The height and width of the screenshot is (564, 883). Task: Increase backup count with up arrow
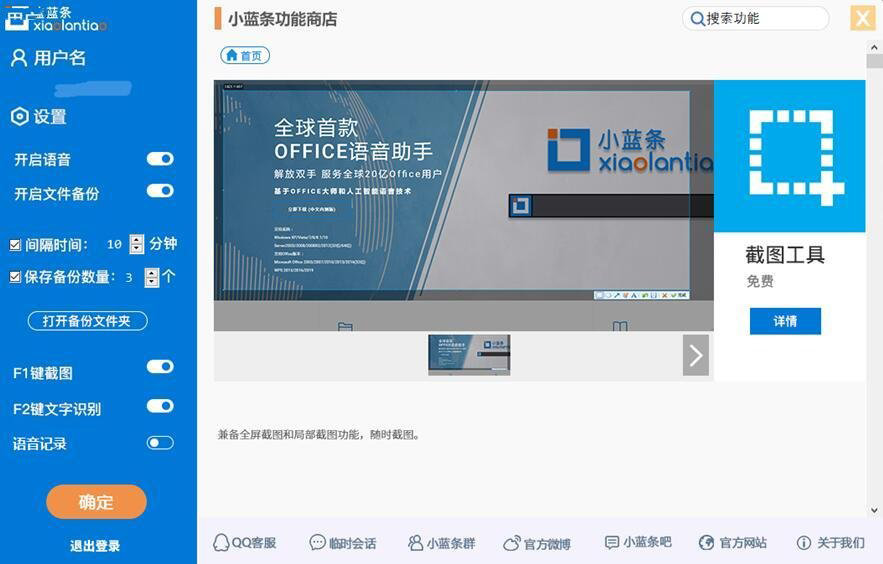point(151,272)
